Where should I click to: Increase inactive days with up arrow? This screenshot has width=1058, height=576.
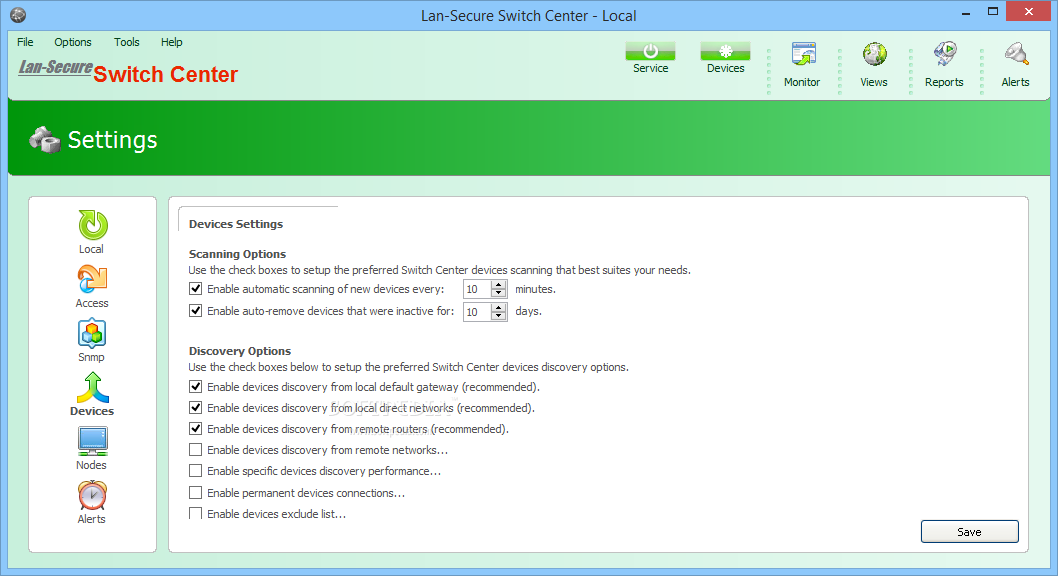(x=499, y=307)
